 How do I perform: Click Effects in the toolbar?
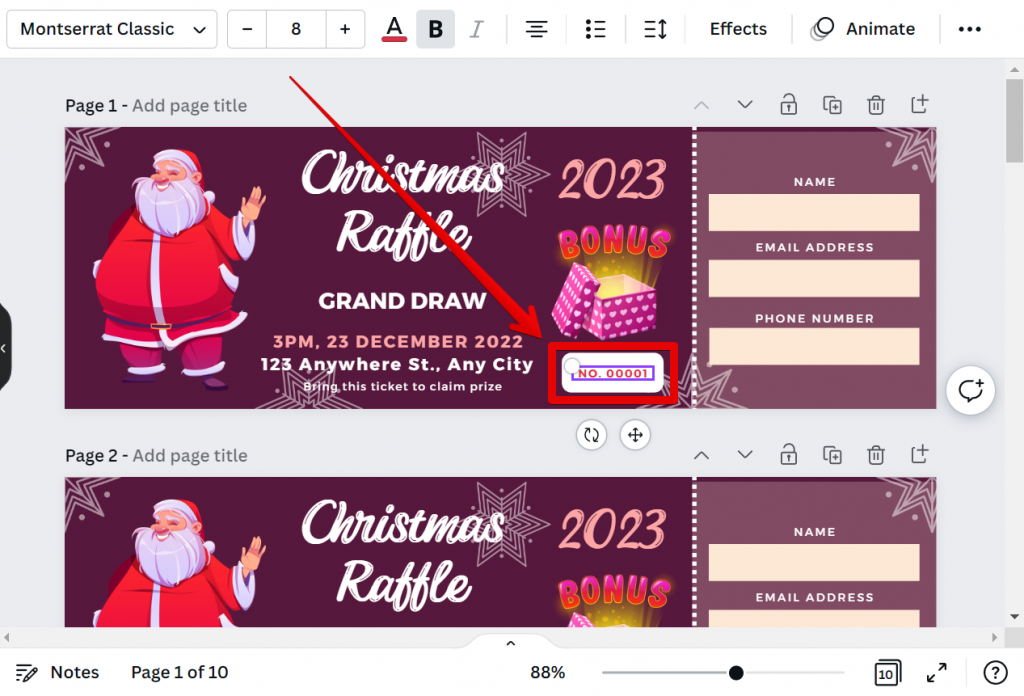pyautogui.click(x=737, y=29)
